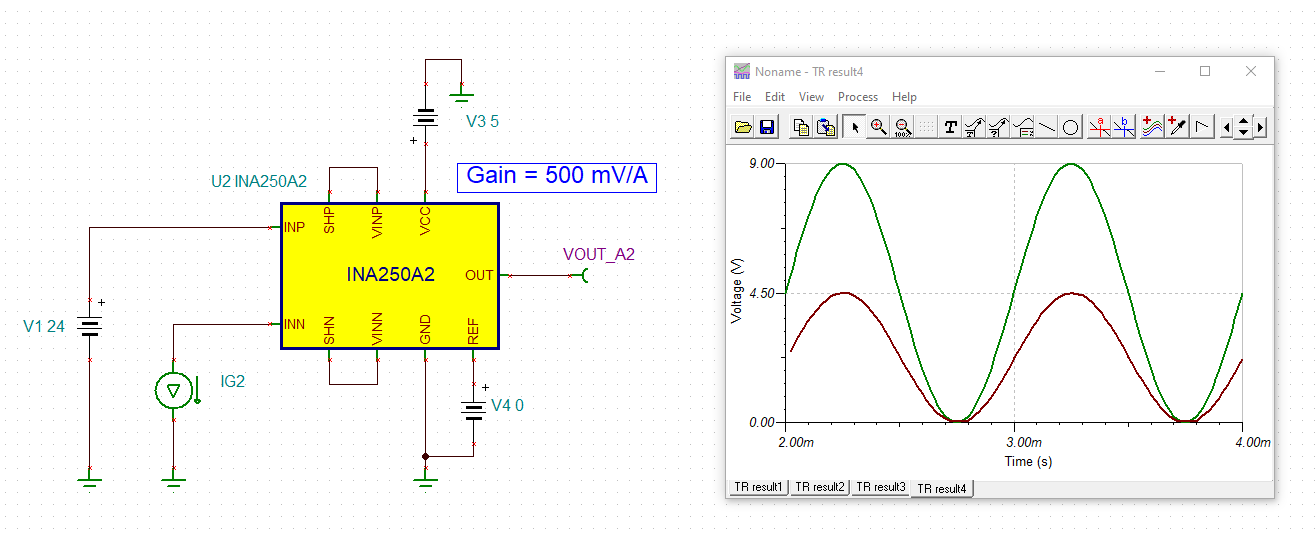Open the View menu
Image resolution: width=1315 pixels, height=540 pixels.
click(812, 97)
